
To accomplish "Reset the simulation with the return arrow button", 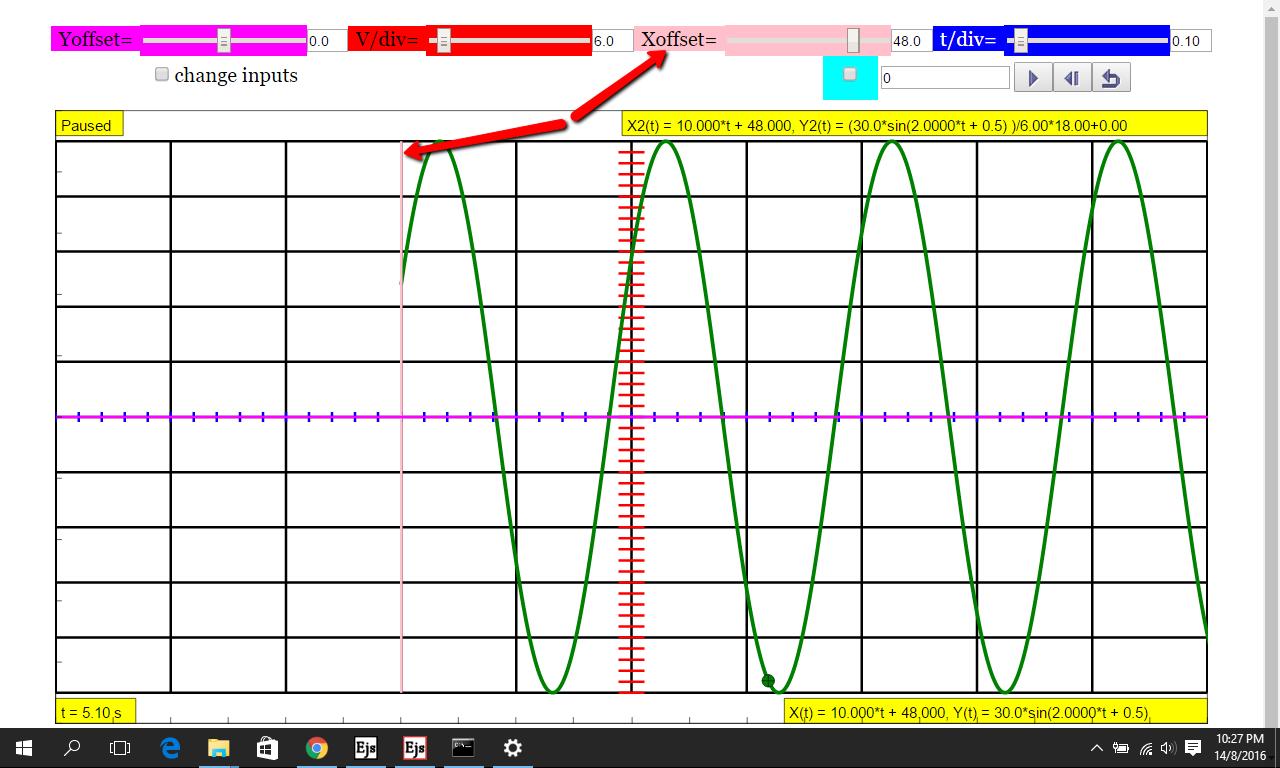I will (1110, 78).
